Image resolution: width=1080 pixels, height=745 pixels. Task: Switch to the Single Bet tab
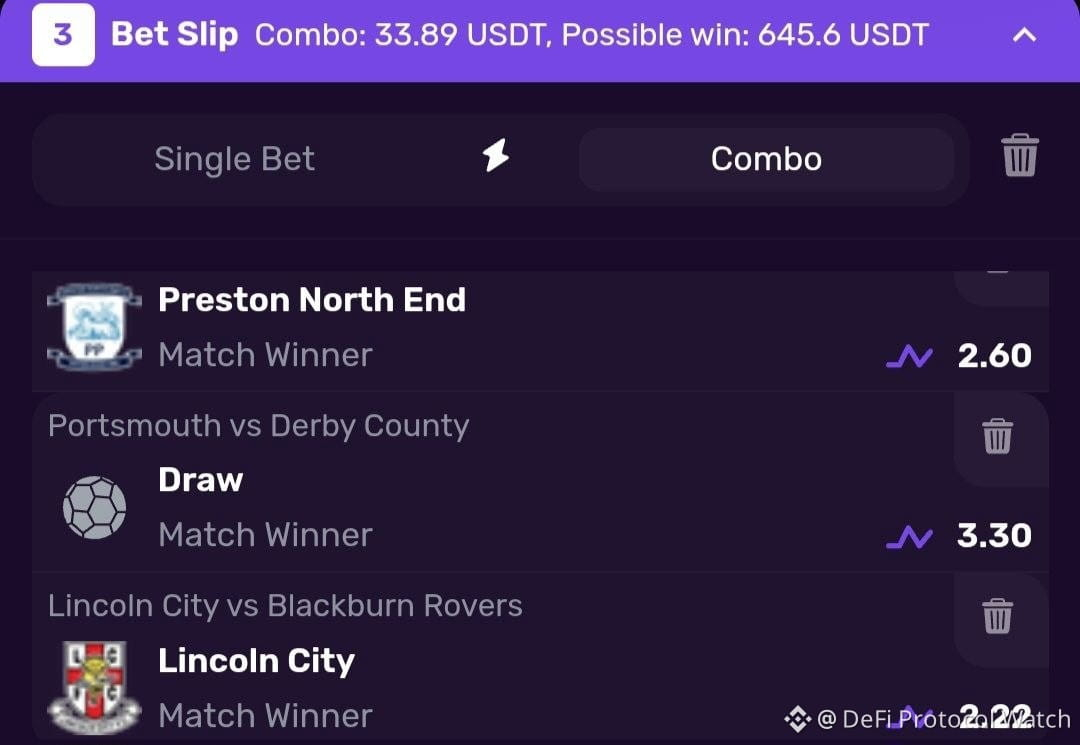[x=234, y=159]
